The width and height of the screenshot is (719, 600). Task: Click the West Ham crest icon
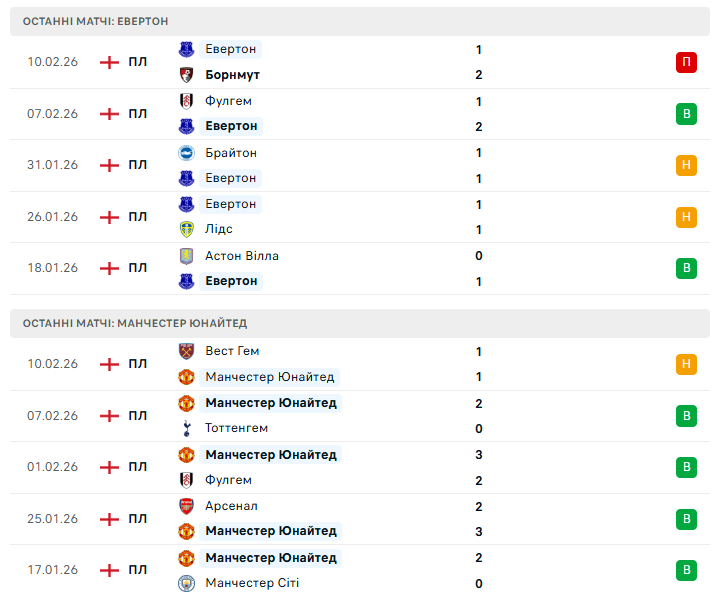[x=186, y=351]
